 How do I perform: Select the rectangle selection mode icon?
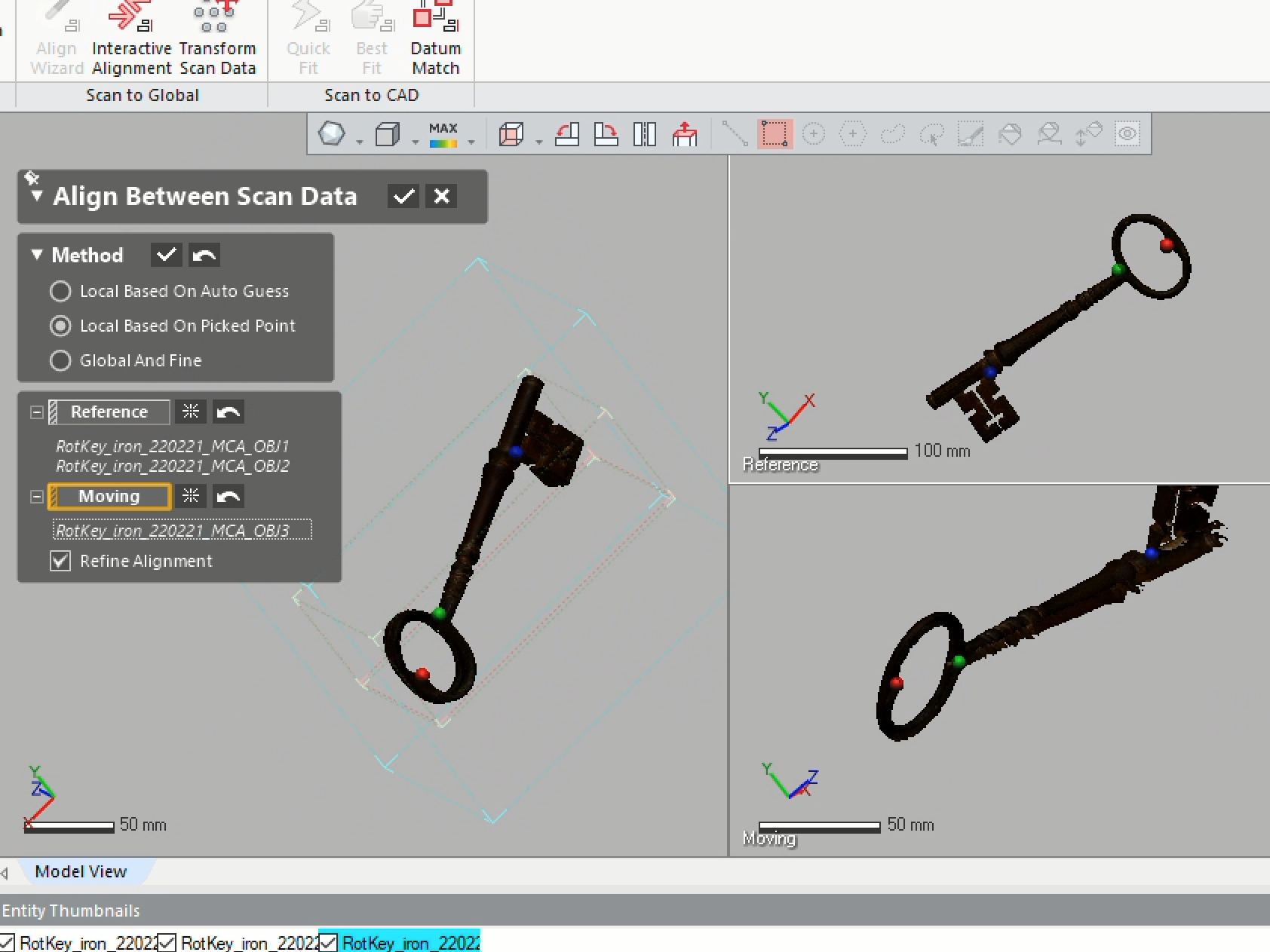(775, 135)
